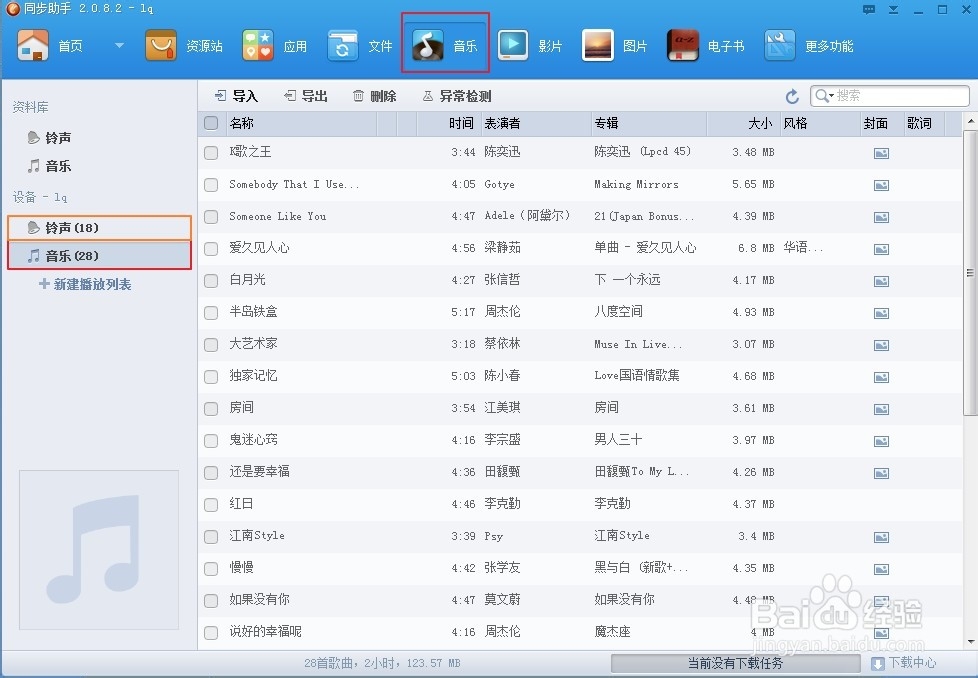Select 铃声 under 资料库

(58, 138)
